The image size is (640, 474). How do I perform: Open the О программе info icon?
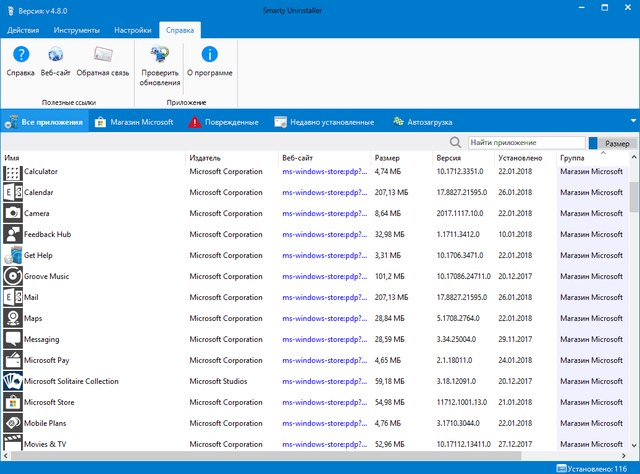(210, 56)
